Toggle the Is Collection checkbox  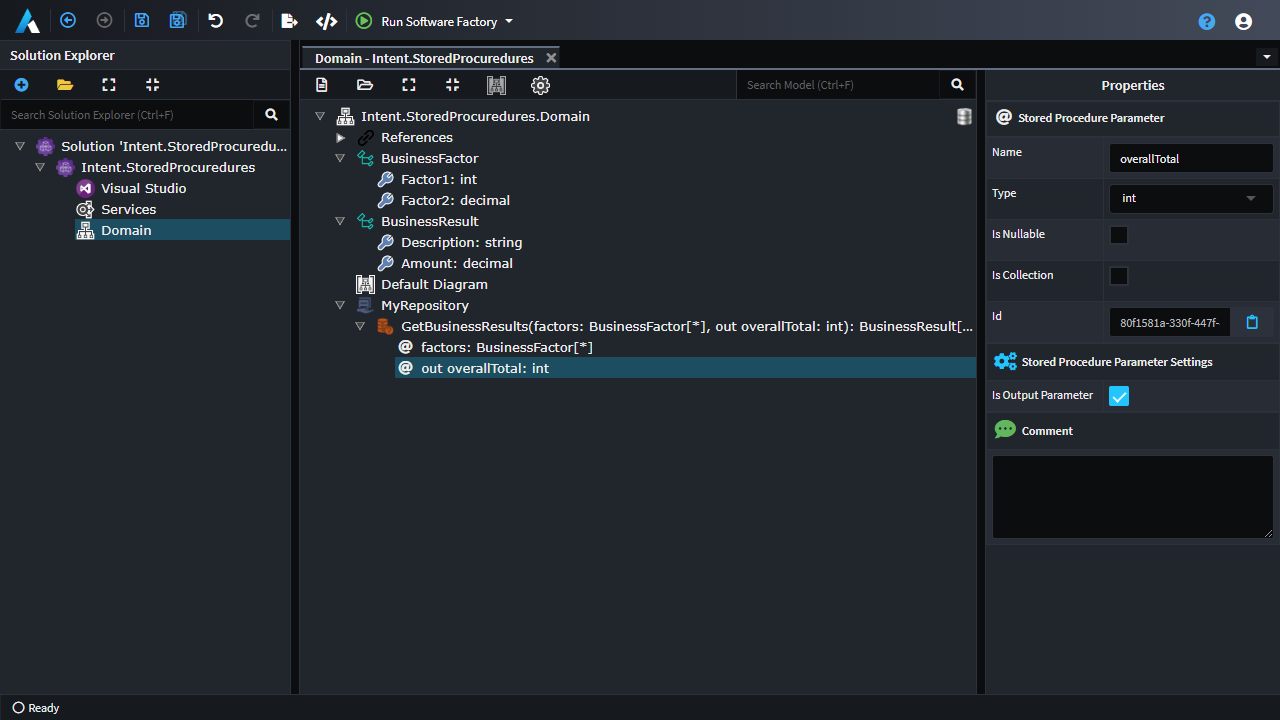[1119, 276]
